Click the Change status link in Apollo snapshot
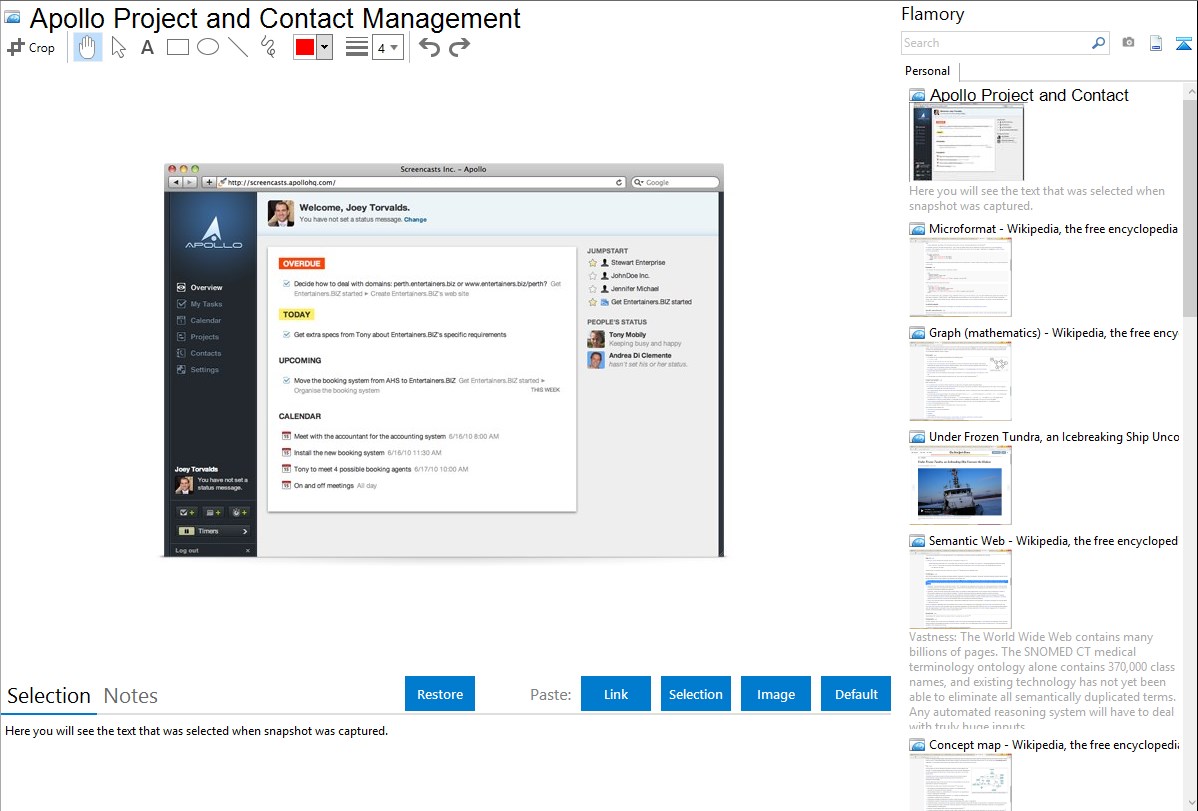The image size is (1198, 811). (416, 219)
